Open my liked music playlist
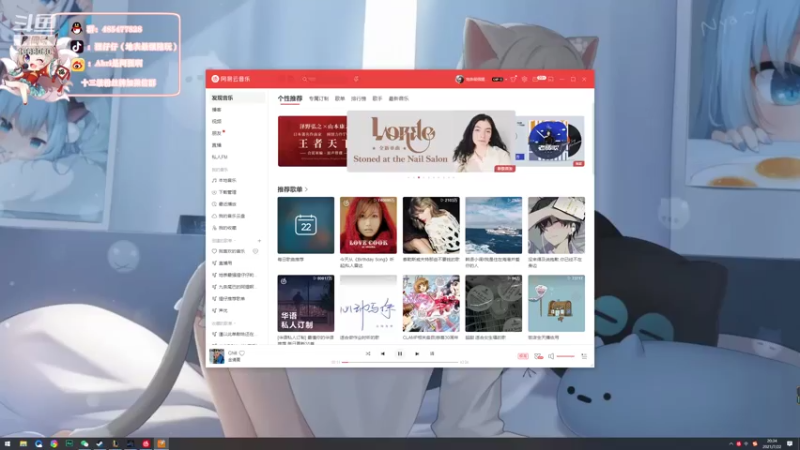The image size is (800, 450). tap(231, 251)
